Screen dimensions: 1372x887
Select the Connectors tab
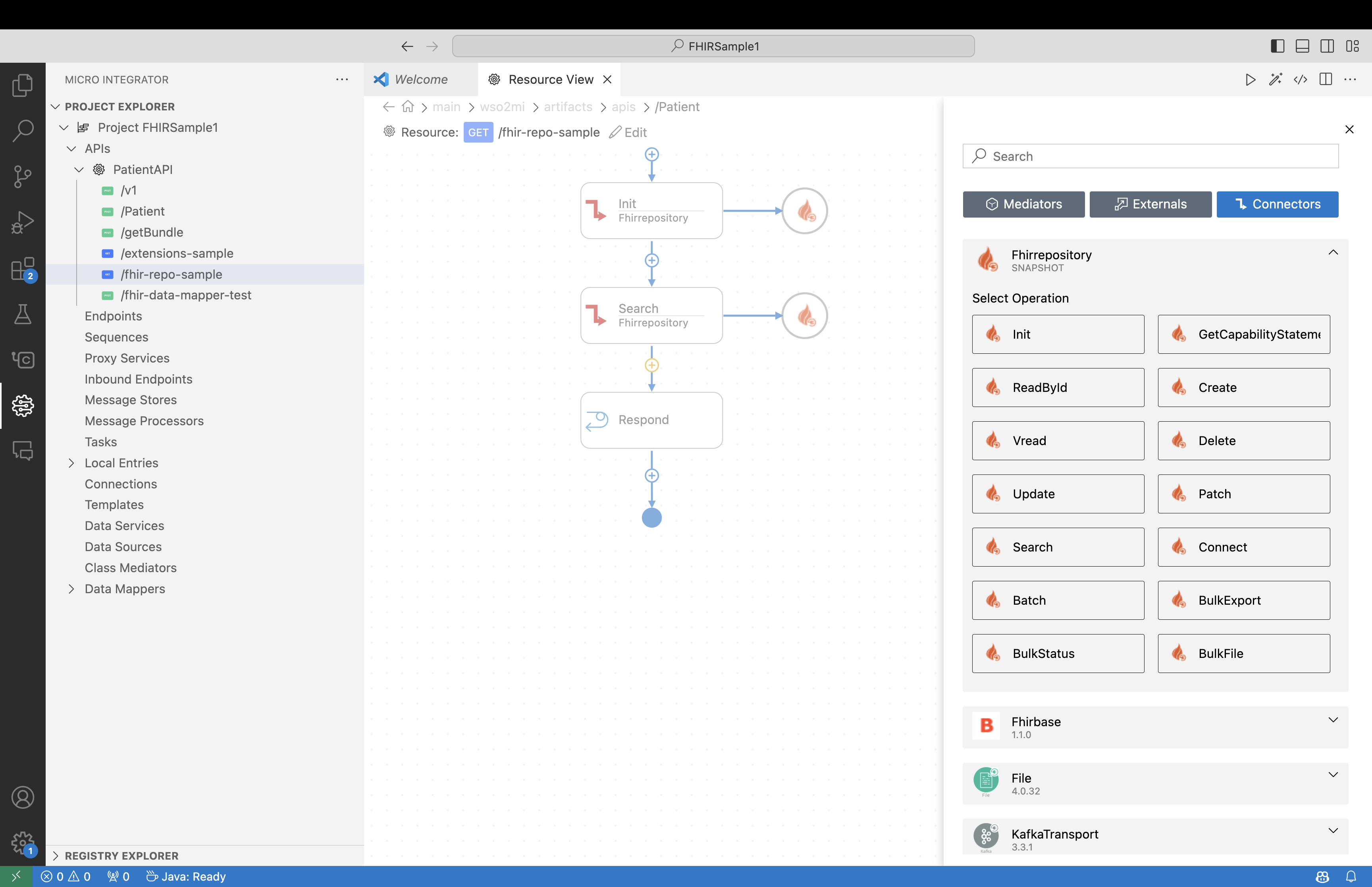click(x=1277, y=204)
